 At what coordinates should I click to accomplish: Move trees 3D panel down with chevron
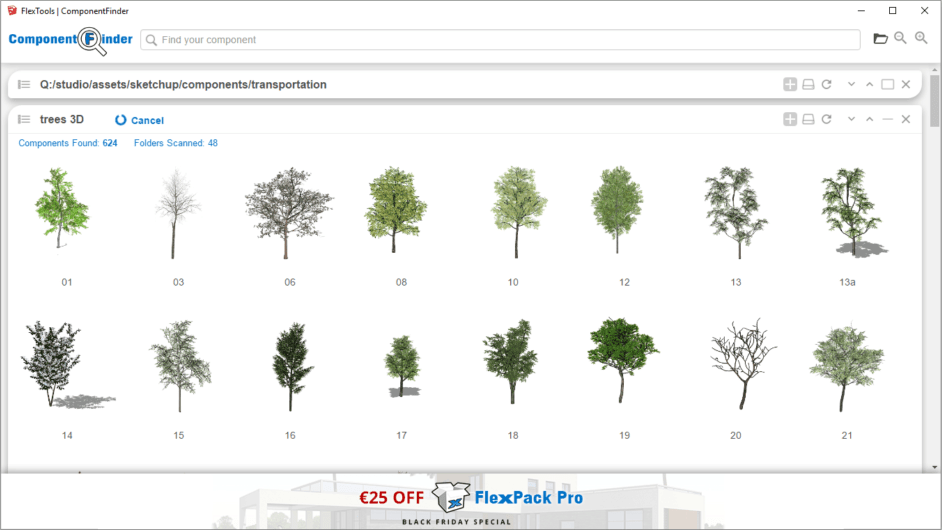point(851,120)
